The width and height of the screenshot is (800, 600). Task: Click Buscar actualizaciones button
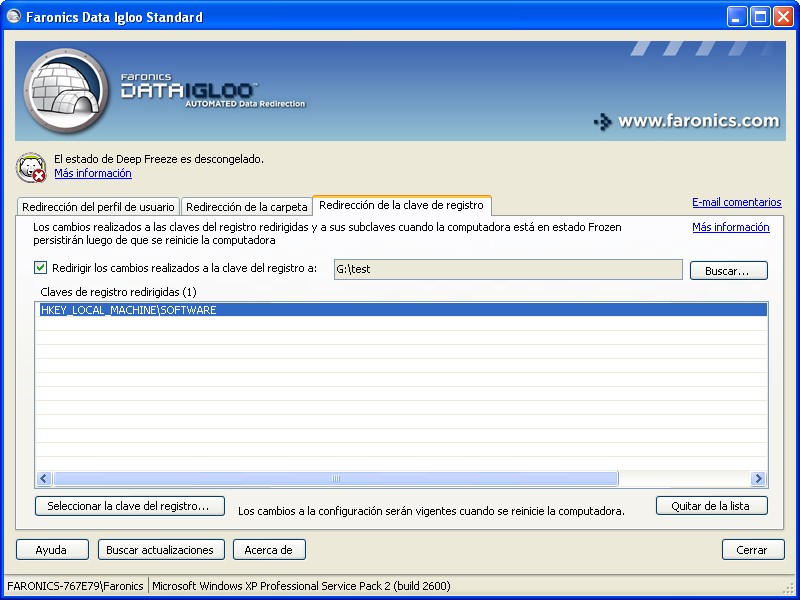pyautogui.click(x=161, y=549)
